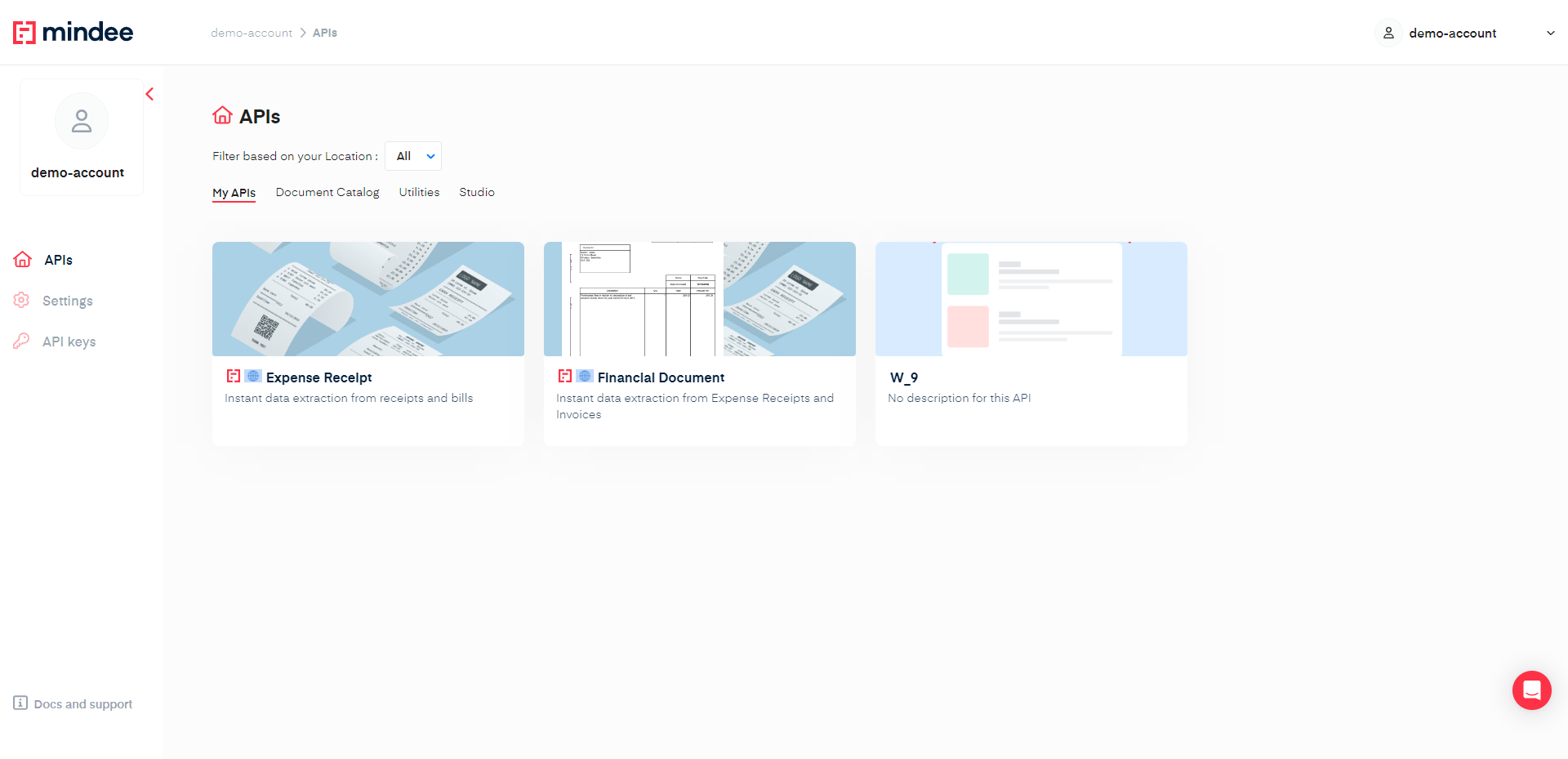Click the globe icon on Financial Document
Image resolution: width=1568 pixels, height=759 pixels.
(x=585, y=376)
